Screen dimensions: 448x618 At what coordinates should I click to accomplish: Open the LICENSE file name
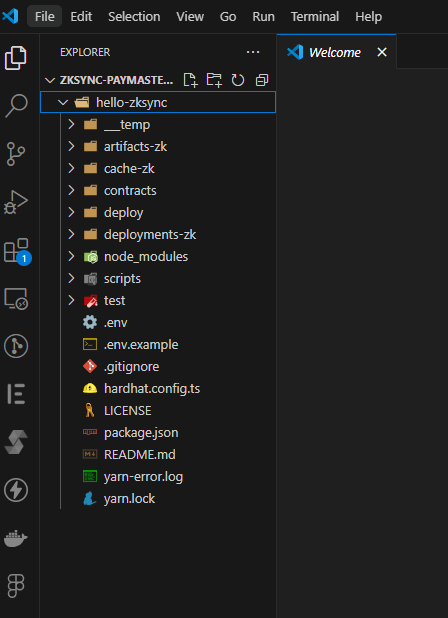[x=128, y=411]
